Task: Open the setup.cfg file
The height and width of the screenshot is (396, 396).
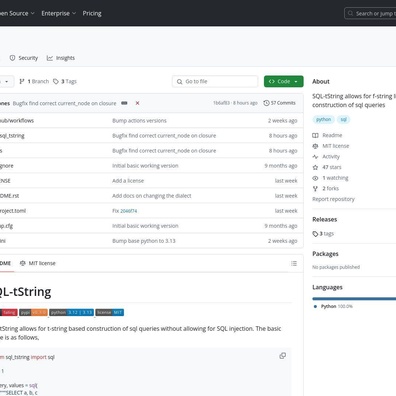Action: [6, 226]
